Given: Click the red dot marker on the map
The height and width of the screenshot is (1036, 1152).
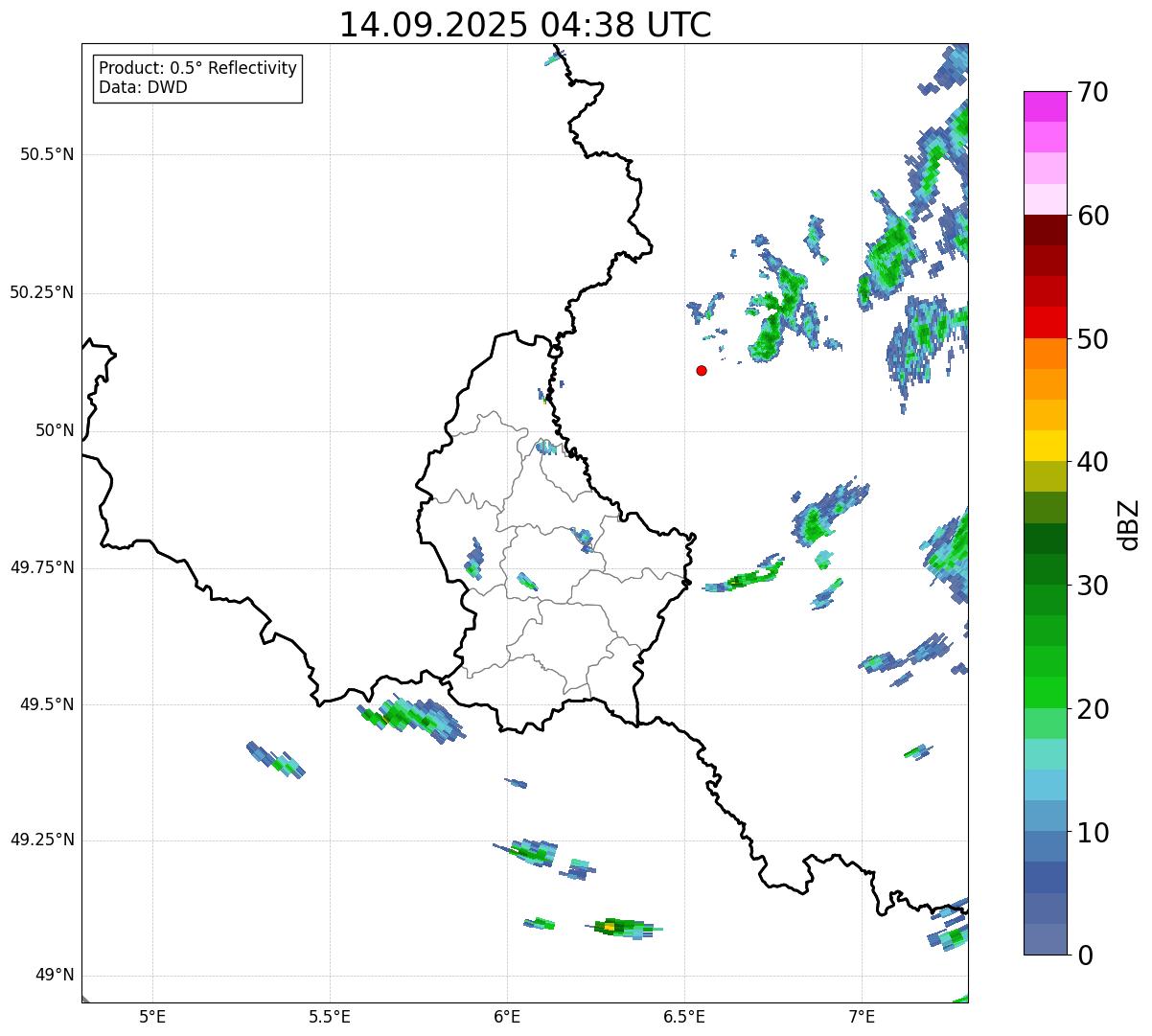Looking at the screenshot, I should (702, 370).
